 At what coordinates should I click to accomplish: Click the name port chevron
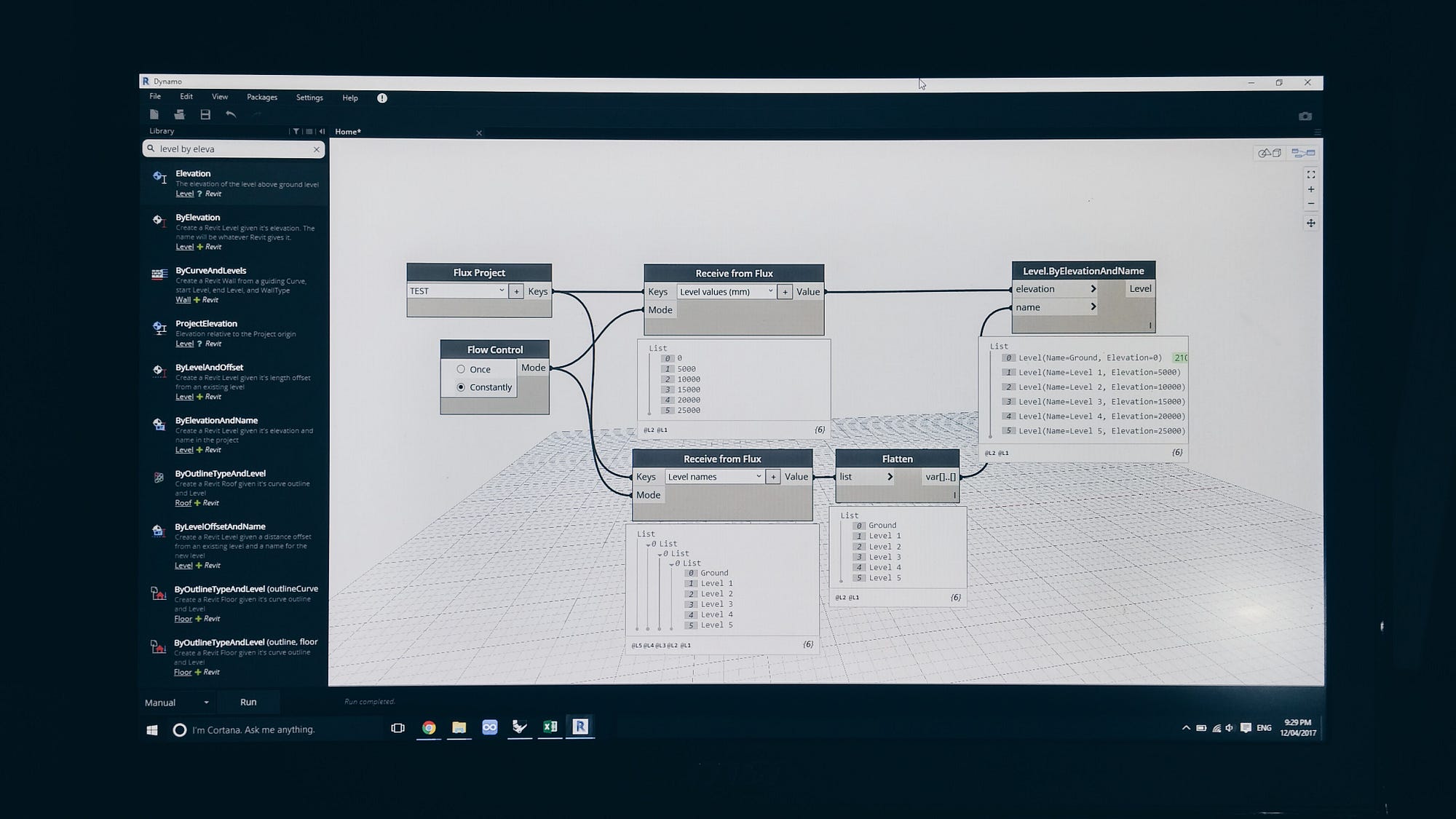(1093, 307)
